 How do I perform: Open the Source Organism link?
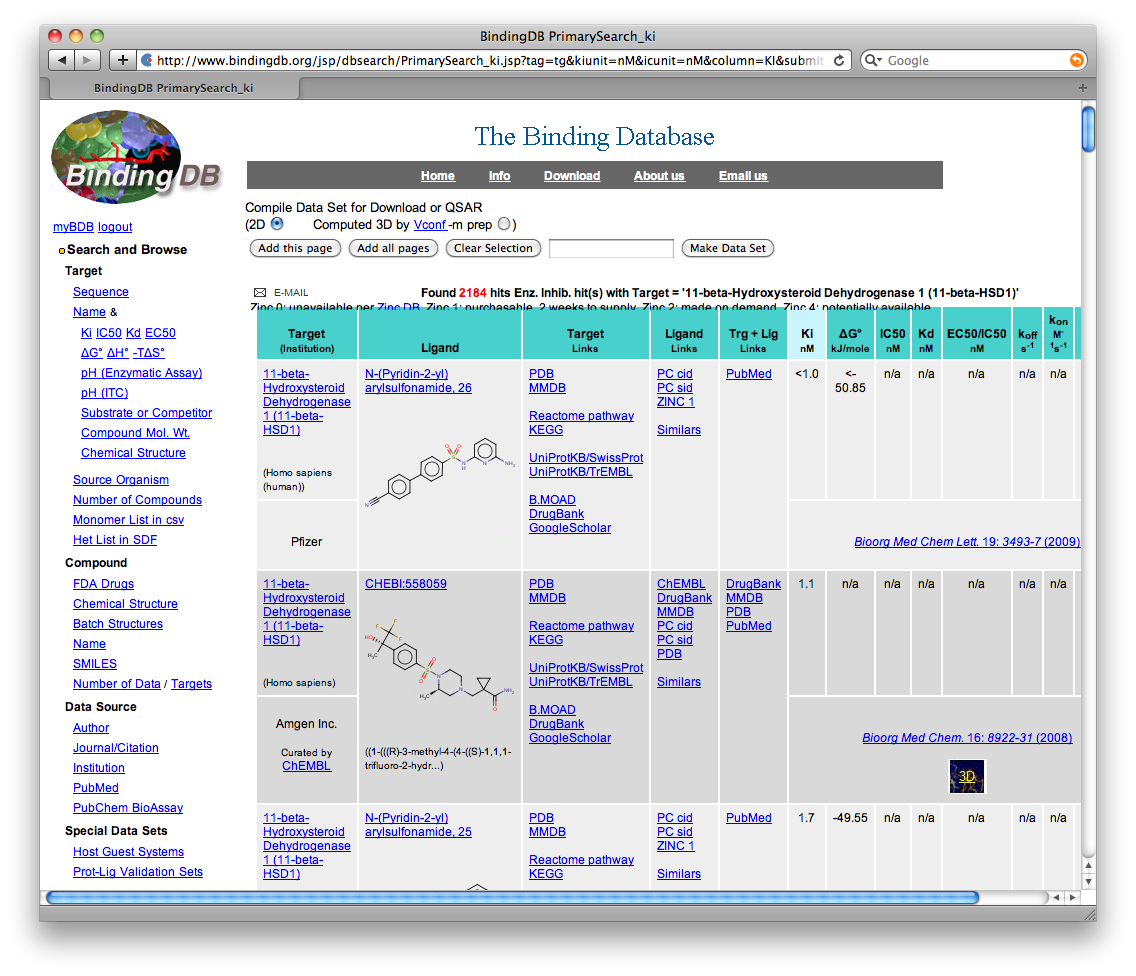click(x=121, y=480)
